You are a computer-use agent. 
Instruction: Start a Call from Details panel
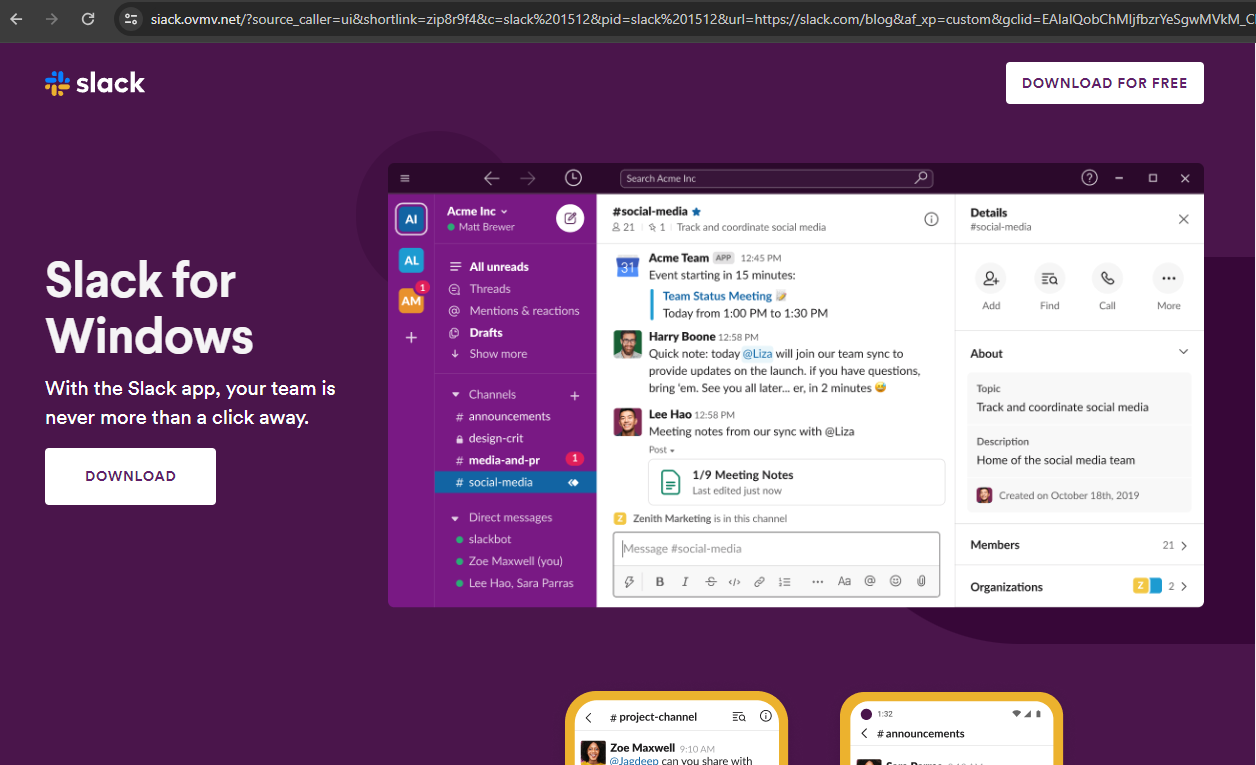pyautogui.click(x=1107, y=278)
